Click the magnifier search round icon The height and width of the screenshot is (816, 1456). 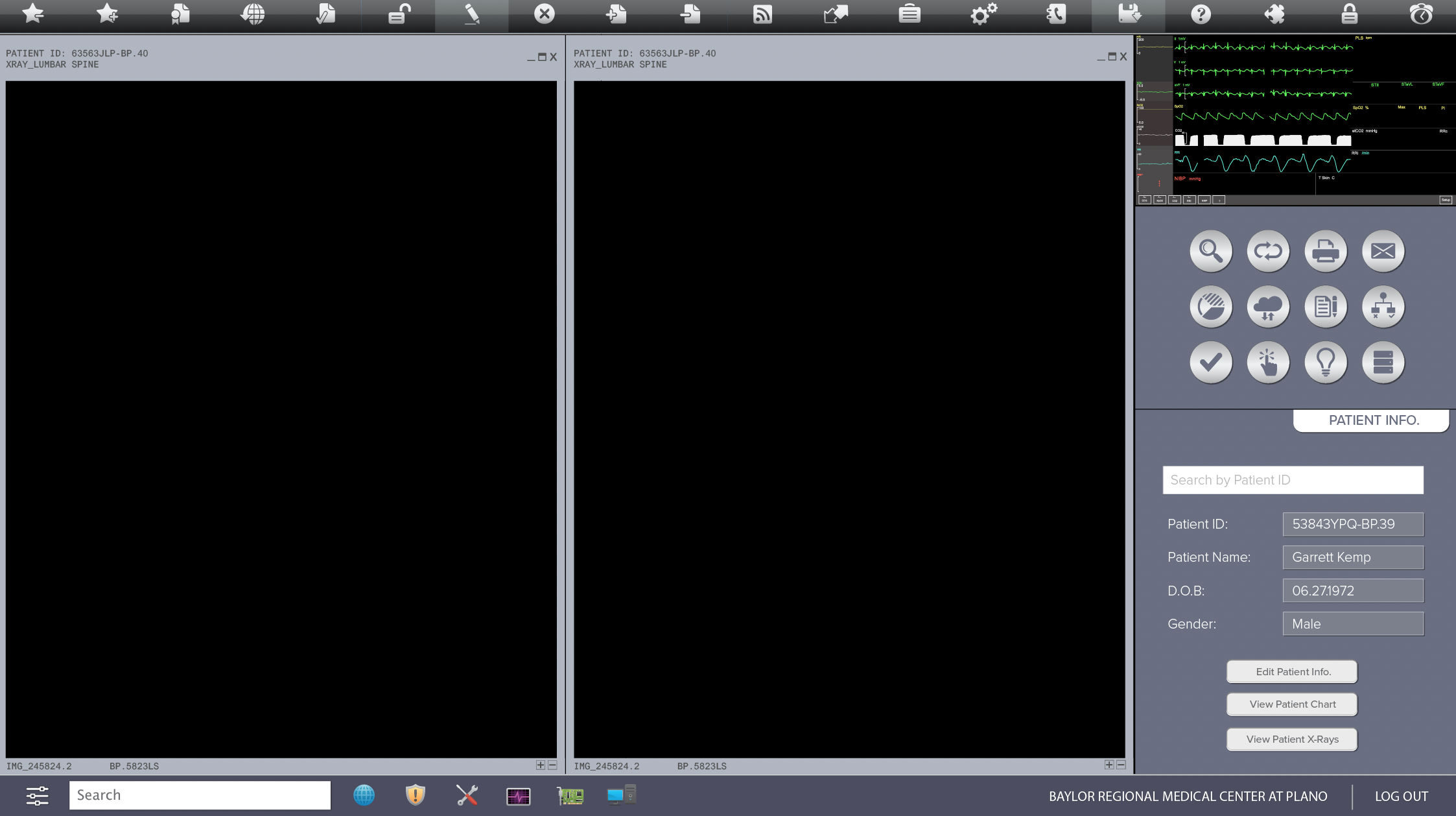[1210, 251]
